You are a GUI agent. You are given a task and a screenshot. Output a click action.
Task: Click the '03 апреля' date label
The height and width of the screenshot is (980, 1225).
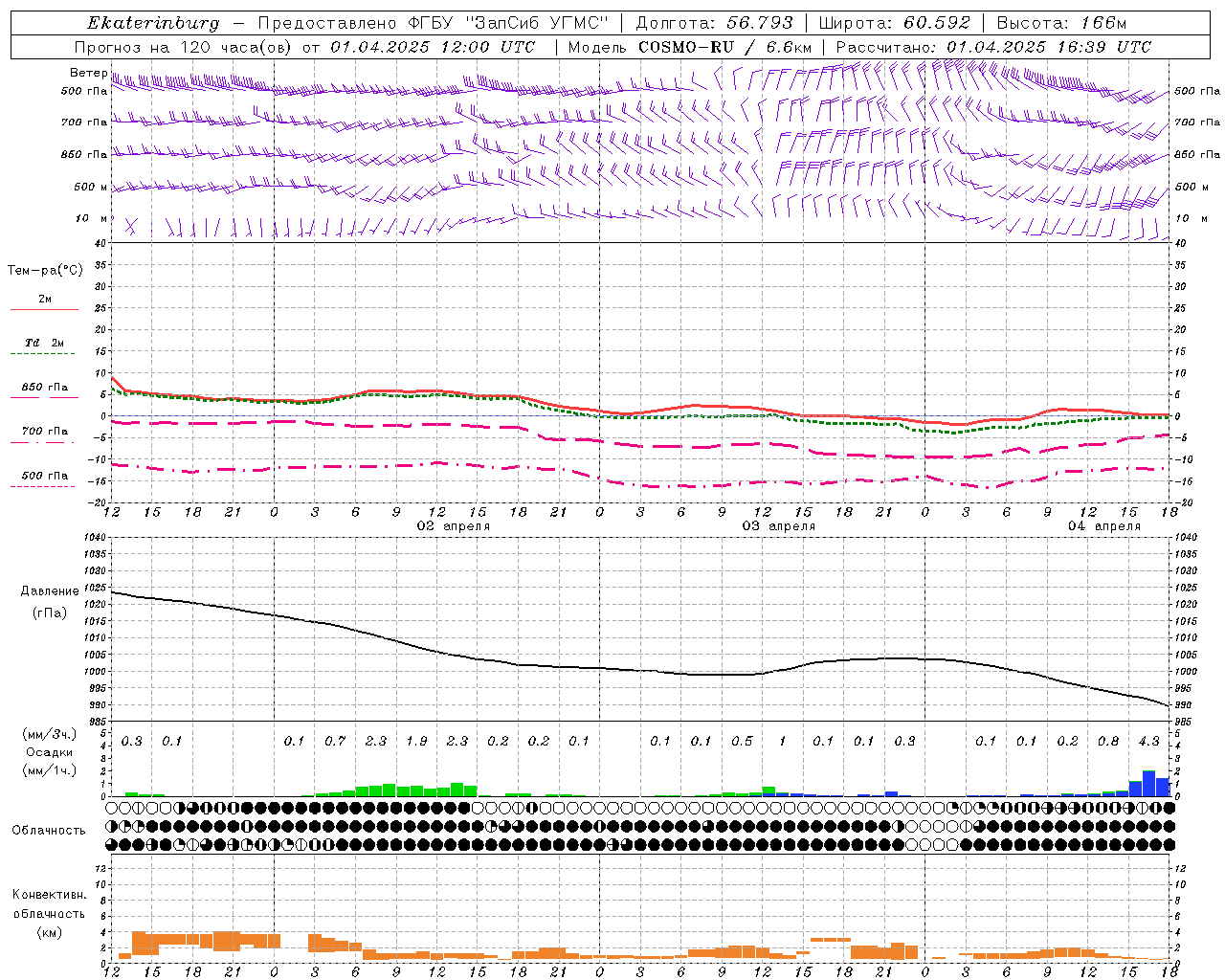click(779, 526)
